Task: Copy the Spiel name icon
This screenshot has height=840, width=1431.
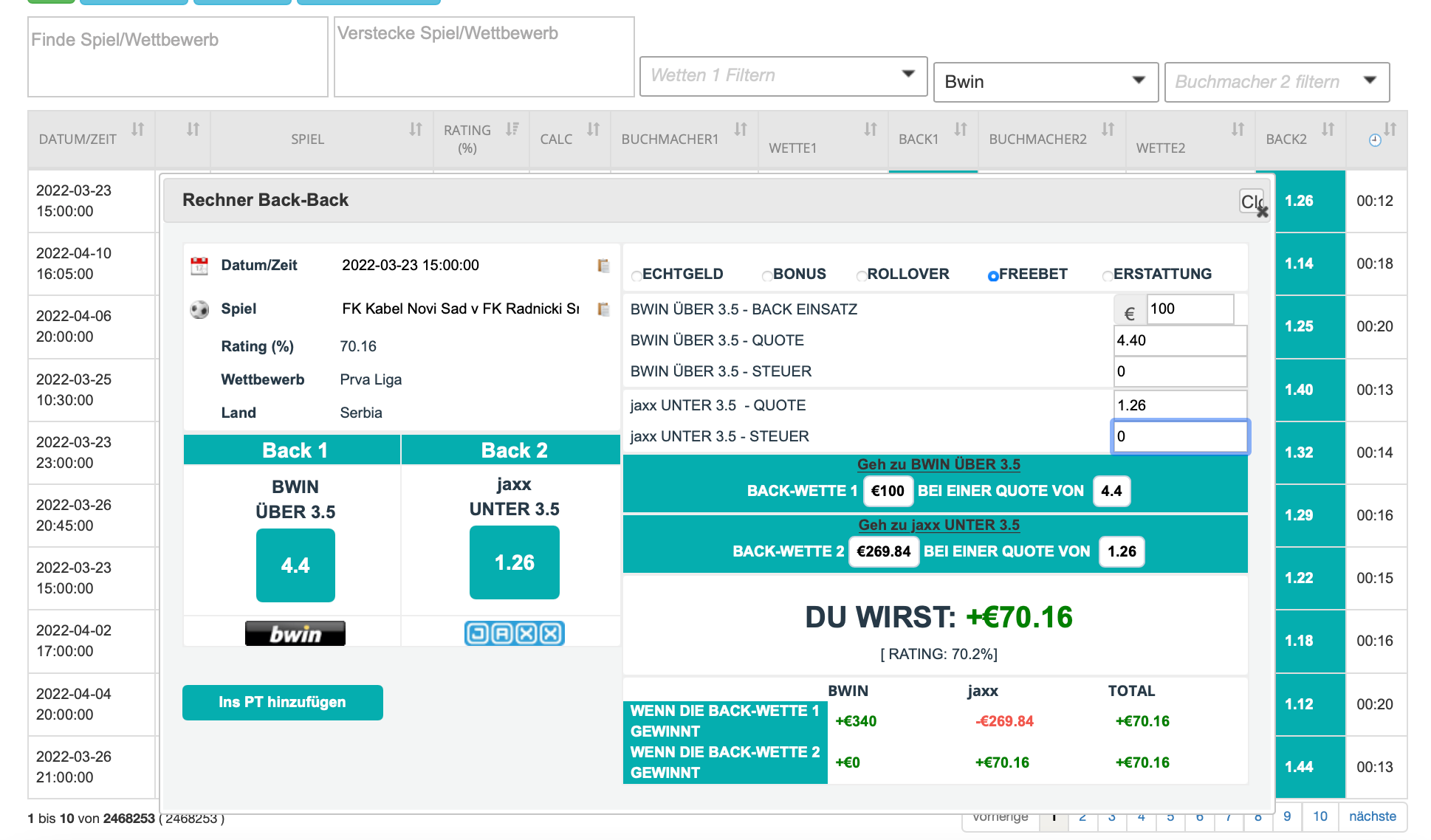Action: click(603, 309)
